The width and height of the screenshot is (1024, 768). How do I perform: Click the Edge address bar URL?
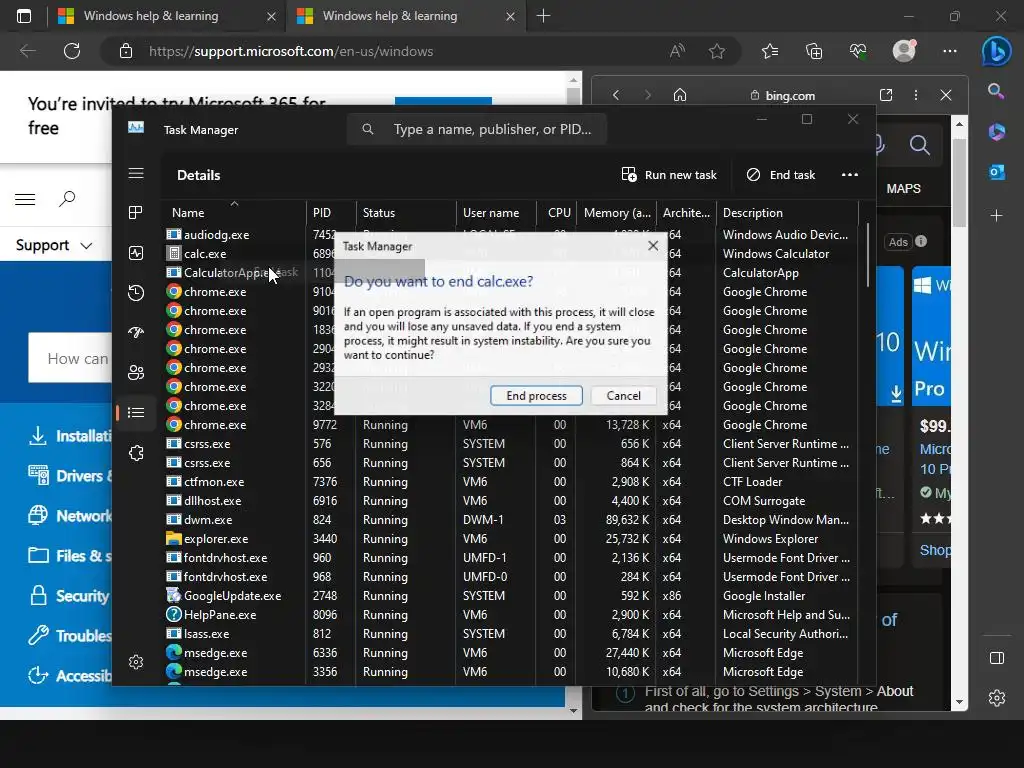291,51
